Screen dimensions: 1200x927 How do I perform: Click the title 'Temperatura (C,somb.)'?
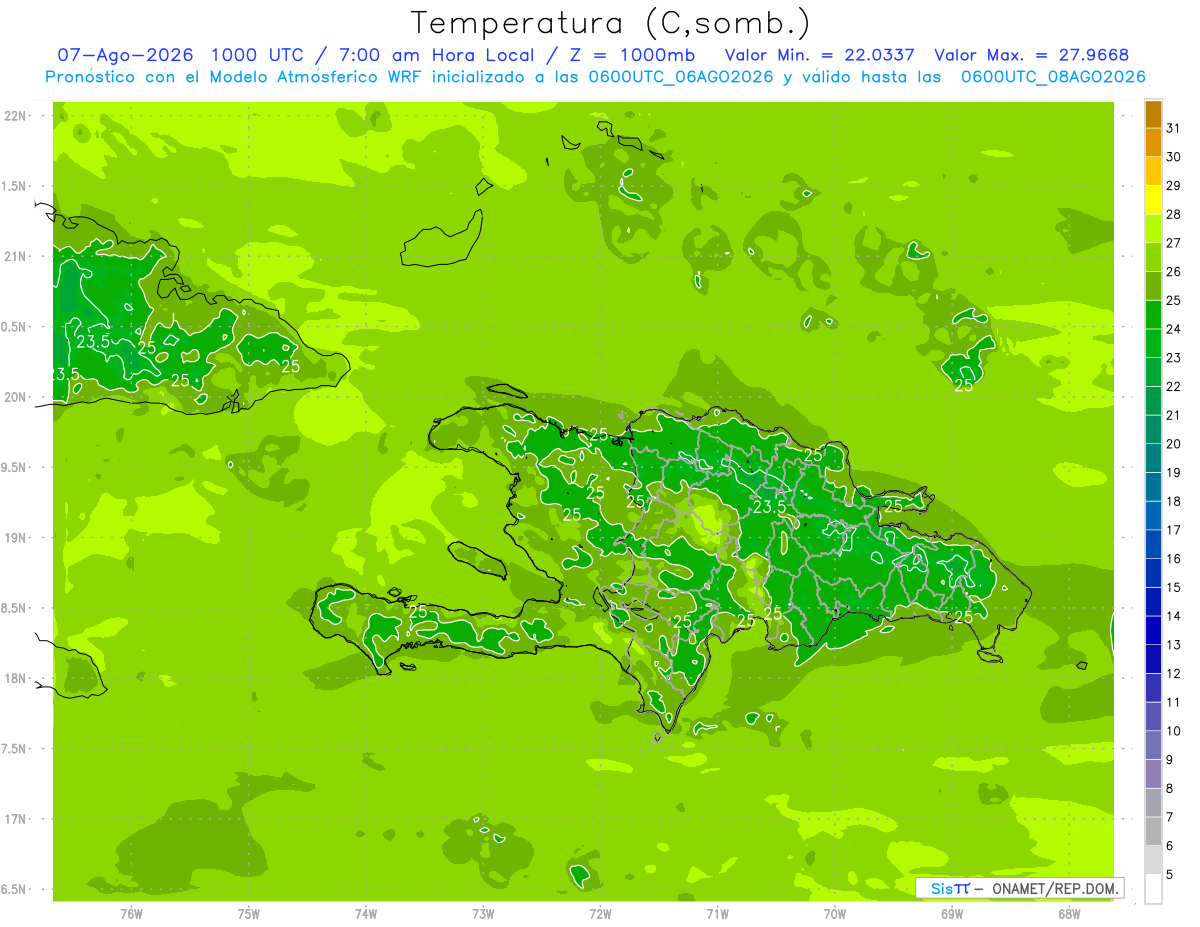610,23
